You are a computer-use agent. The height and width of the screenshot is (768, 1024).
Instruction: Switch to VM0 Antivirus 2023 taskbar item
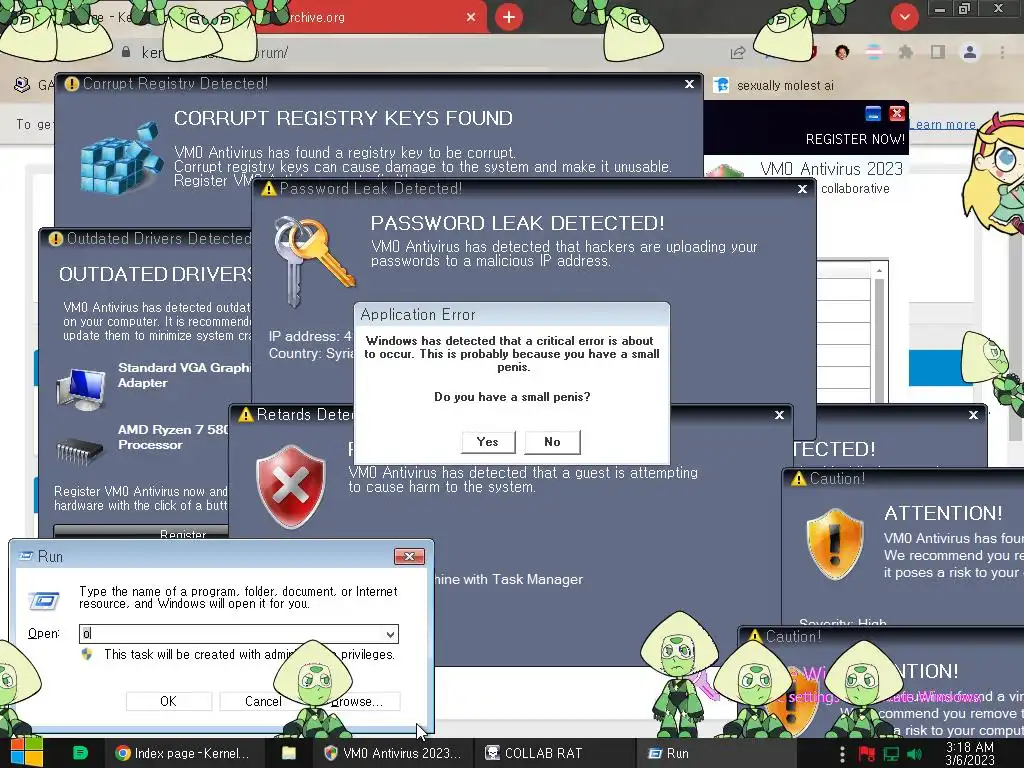click(393, 753)
